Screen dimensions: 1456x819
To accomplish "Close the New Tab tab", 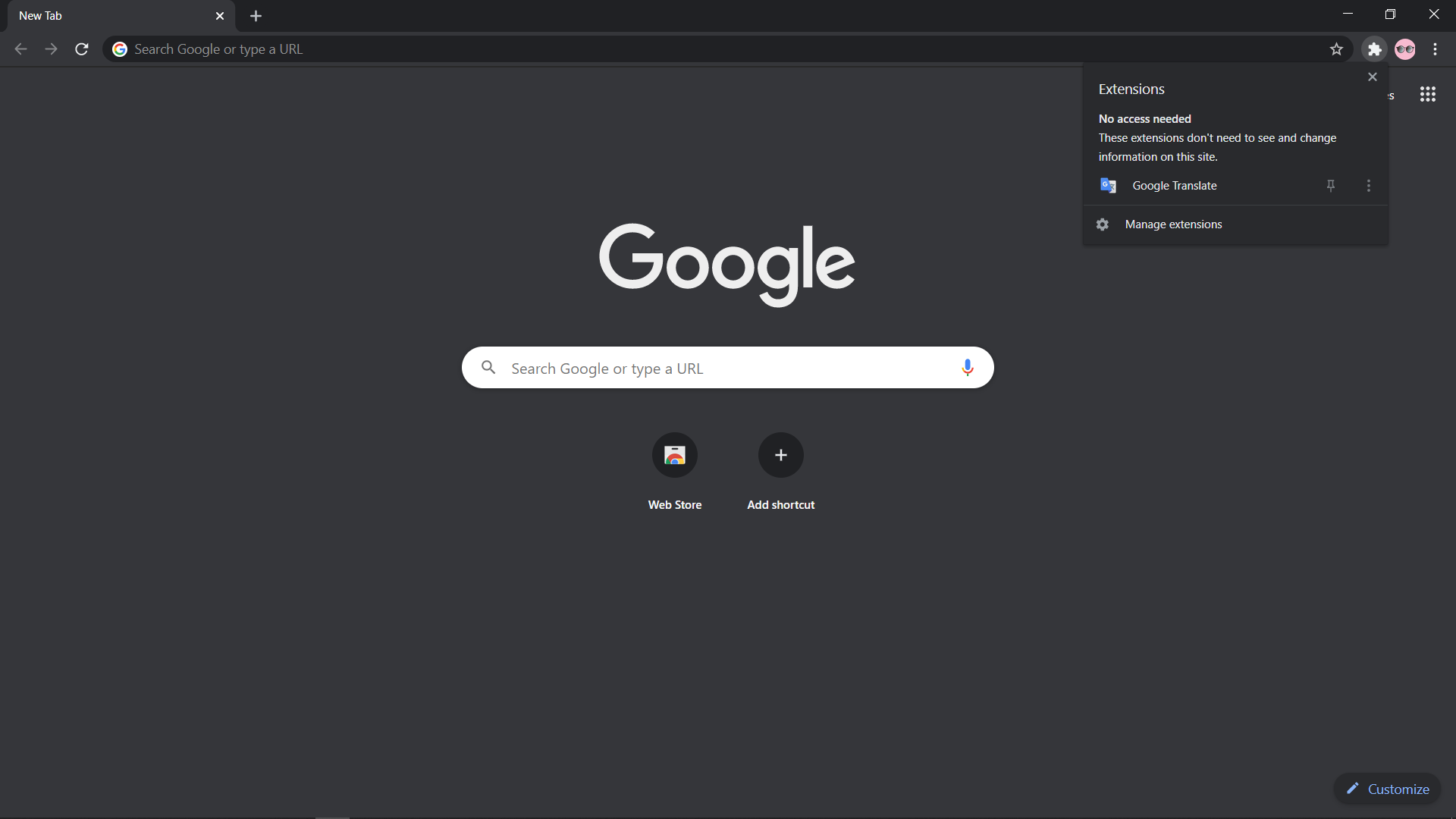I will [x=220, y=16].
